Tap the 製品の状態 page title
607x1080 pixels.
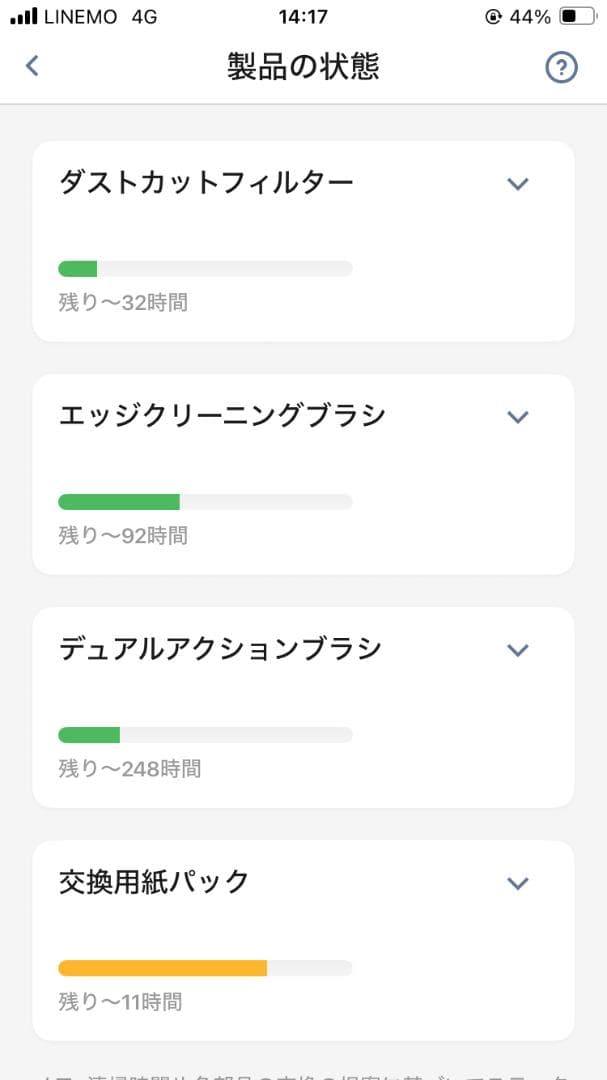pos(303,67)
